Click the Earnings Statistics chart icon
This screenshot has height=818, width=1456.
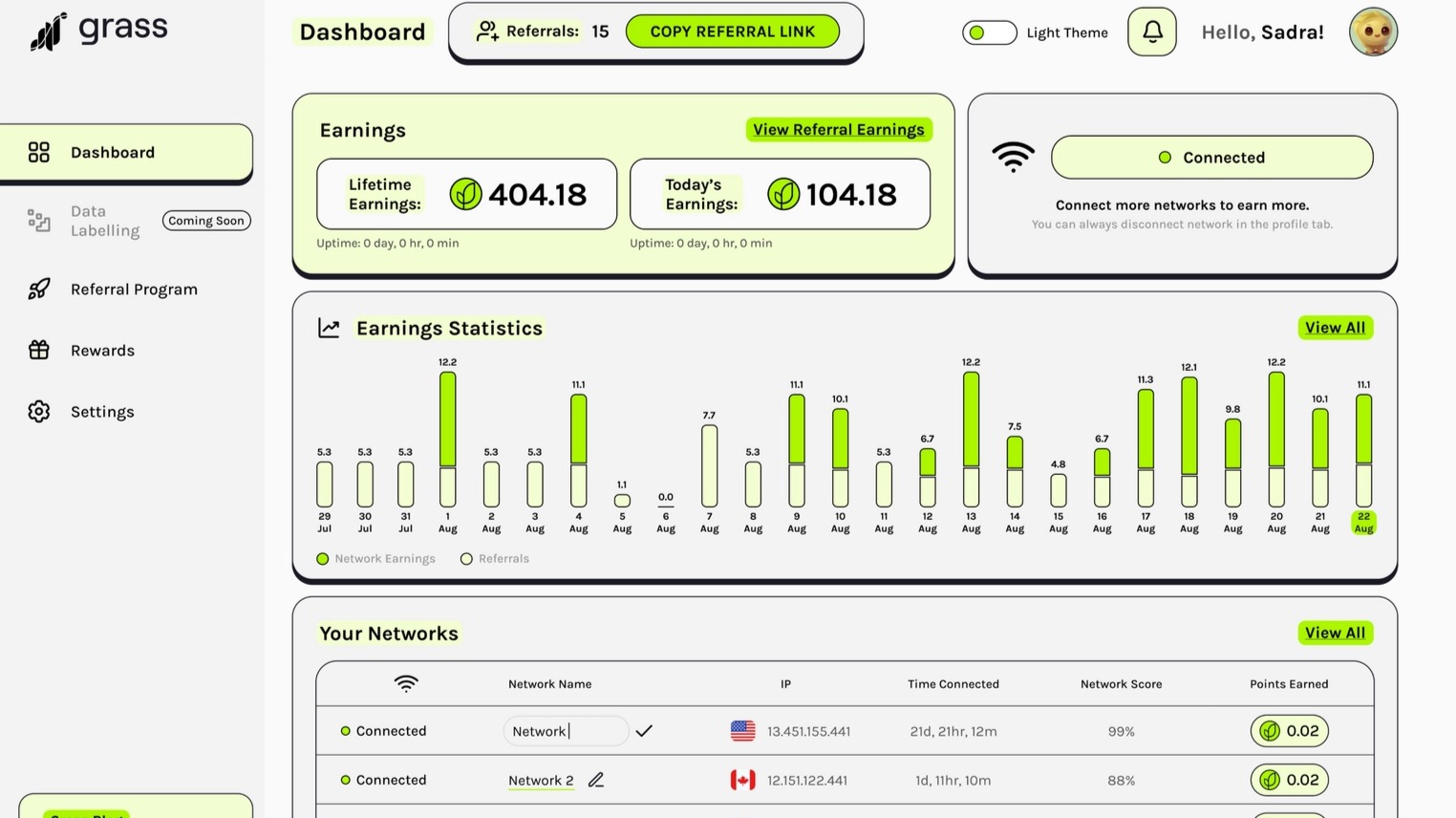tap(329, 328)
